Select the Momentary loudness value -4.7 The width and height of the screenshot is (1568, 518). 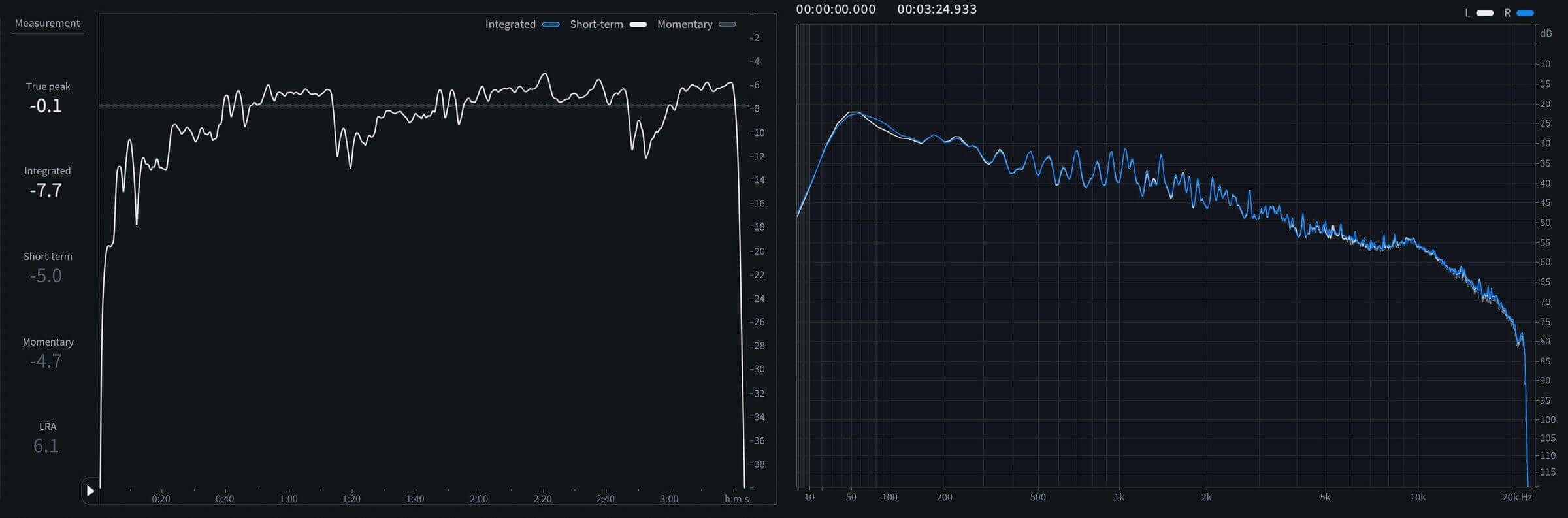[x=46, y=361]
